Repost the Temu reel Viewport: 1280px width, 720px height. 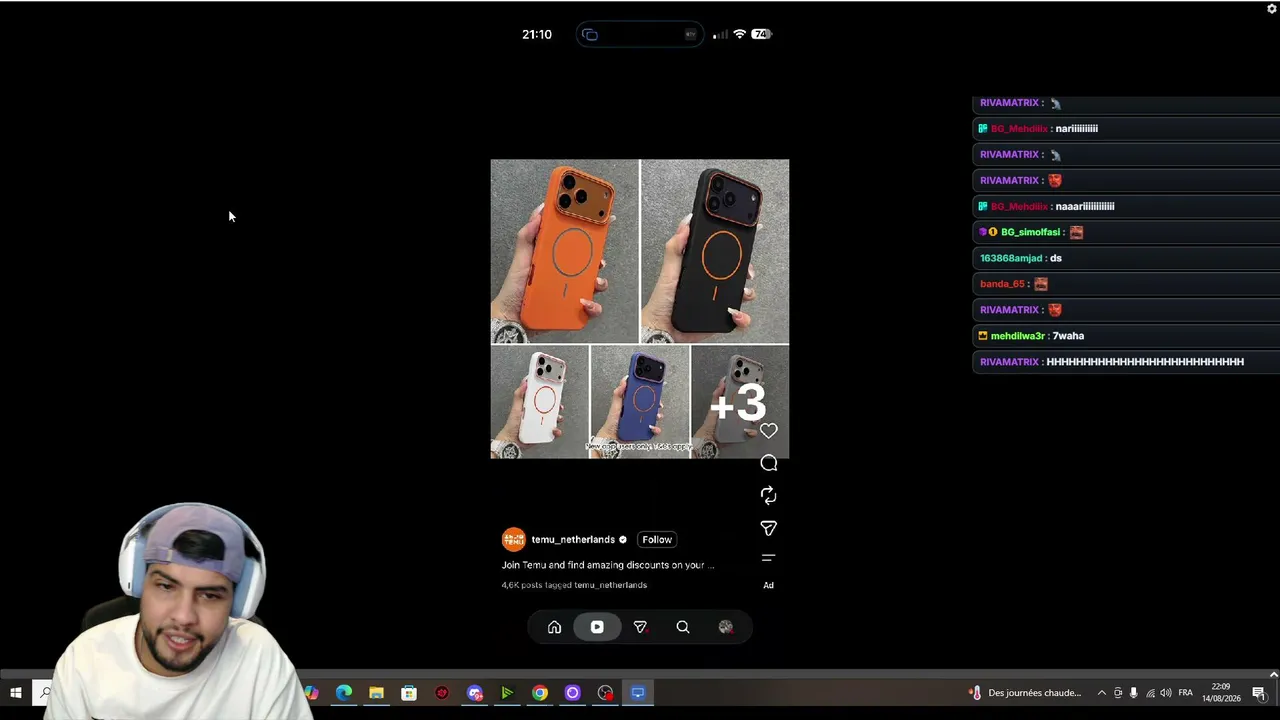click(x=768, y=495)
